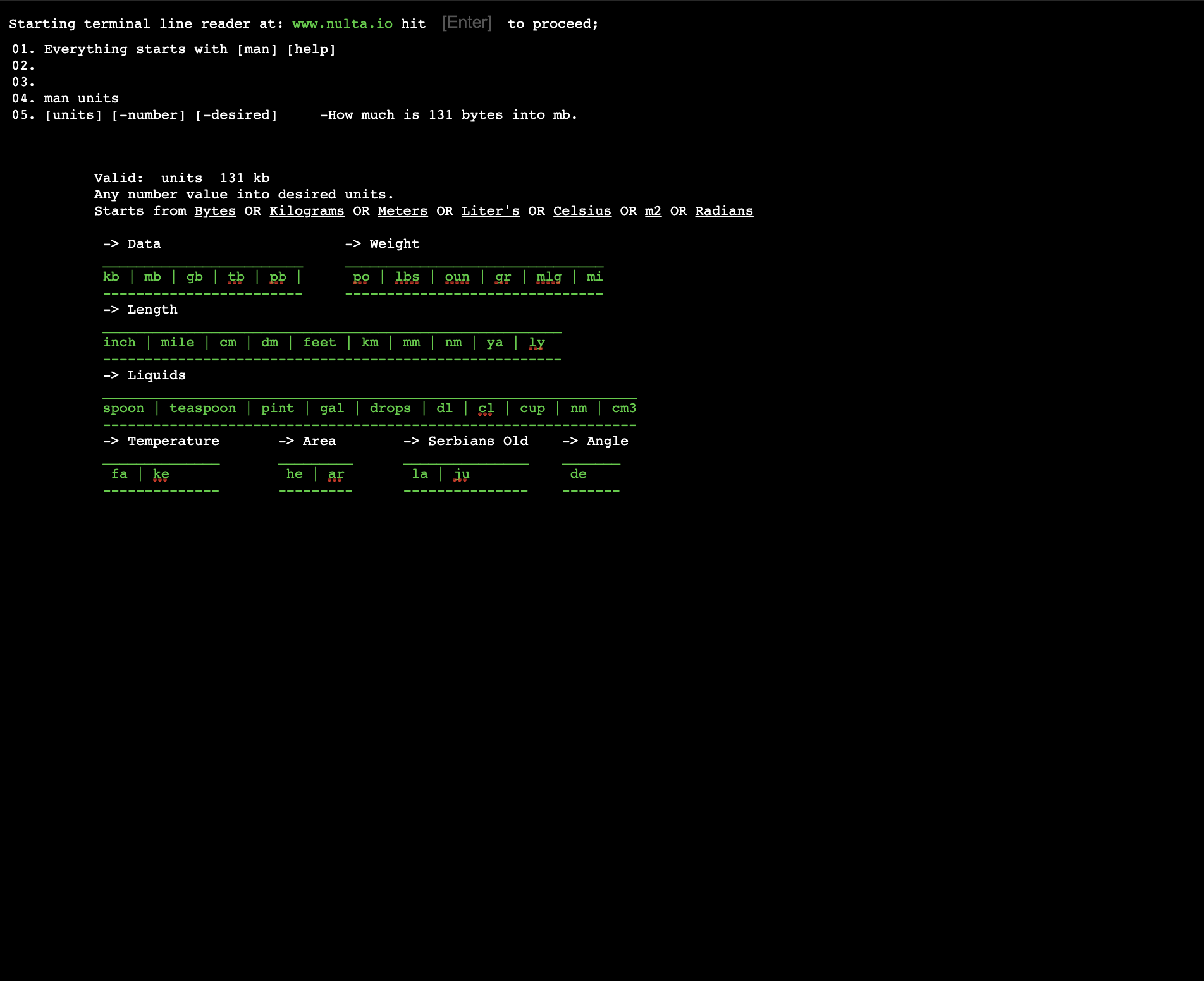Viewport: 1204px width, 981px height.
Task: Click the '-> Weight' heading
Action: click(382, 244)
